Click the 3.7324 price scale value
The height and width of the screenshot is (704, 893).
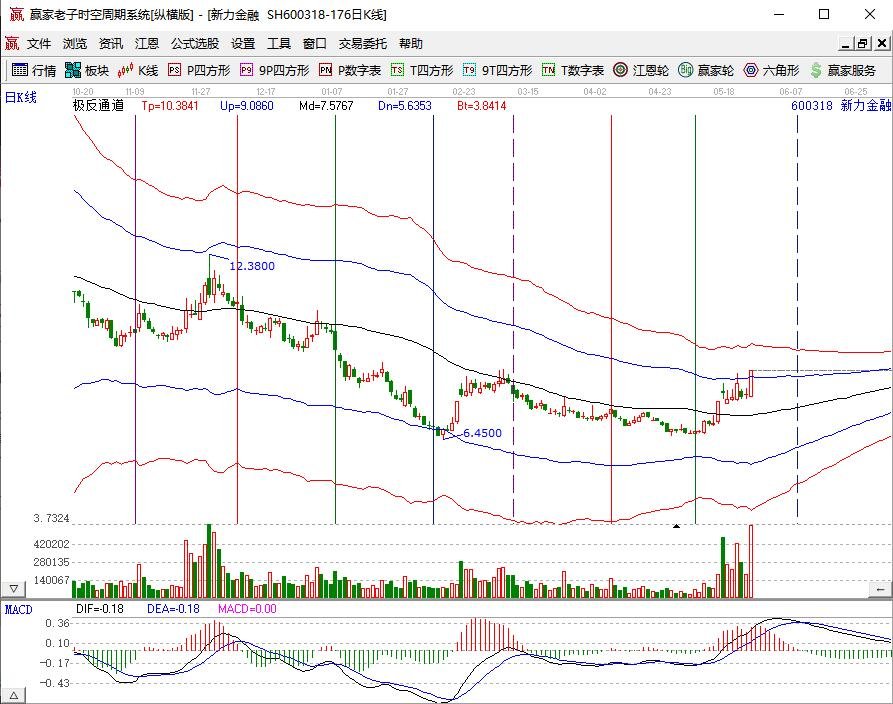coord(51,518)
